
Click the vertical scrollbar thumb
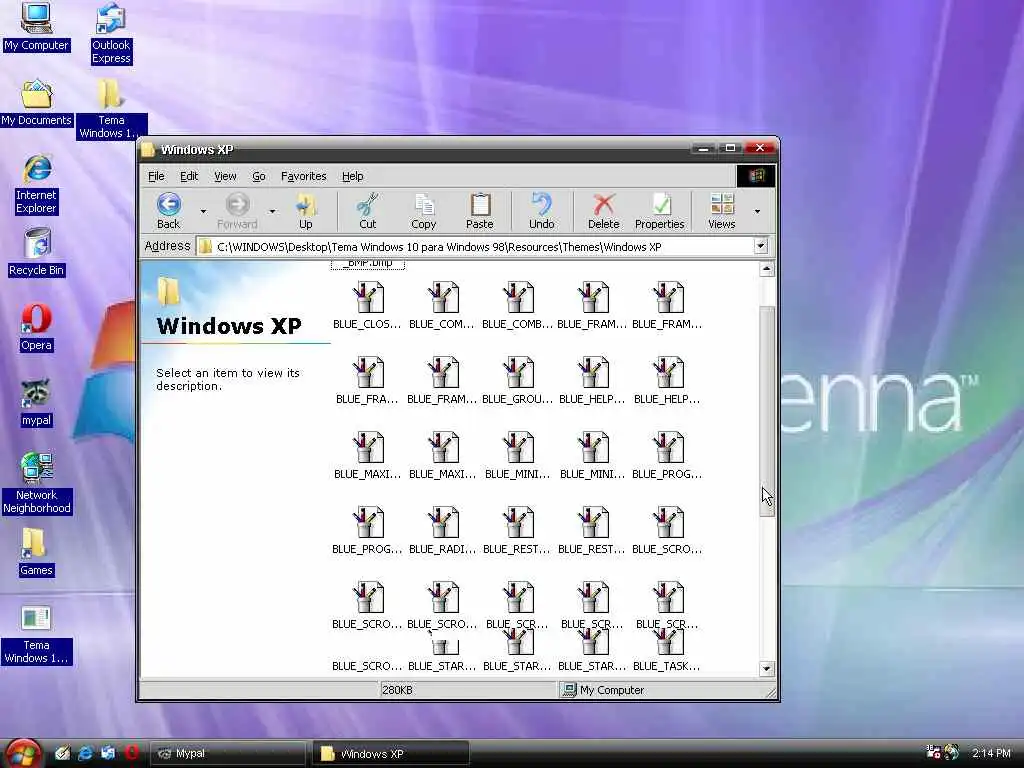[x=767, y=411]
